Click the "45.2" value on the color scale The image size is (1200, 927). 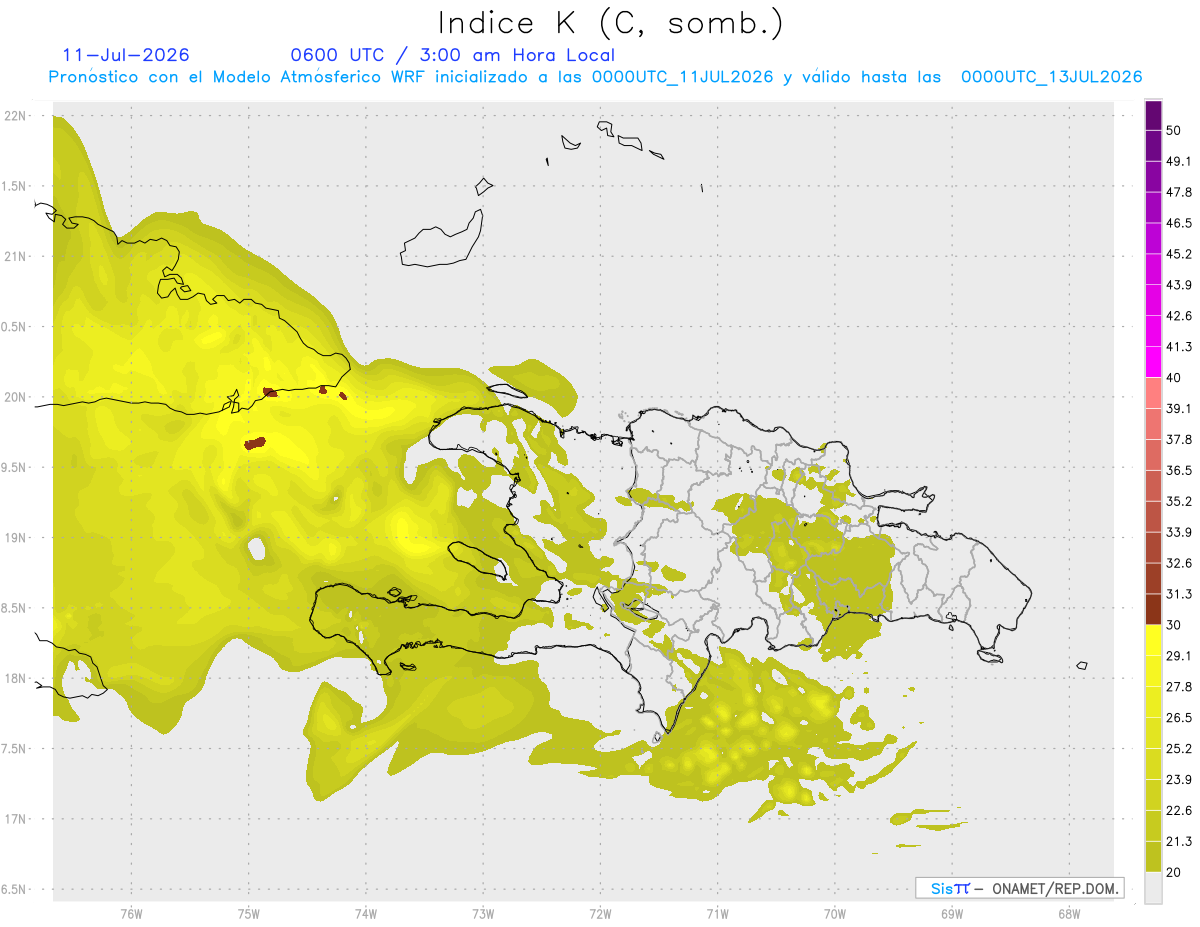(x=1179, y=254)
